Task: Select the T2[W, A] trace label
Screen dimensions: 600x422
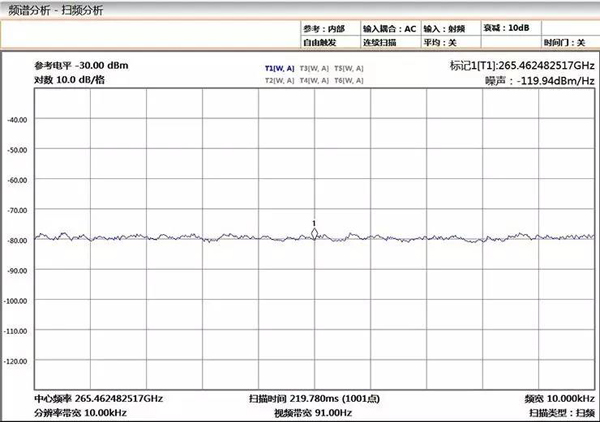Action: coord(280,80)
